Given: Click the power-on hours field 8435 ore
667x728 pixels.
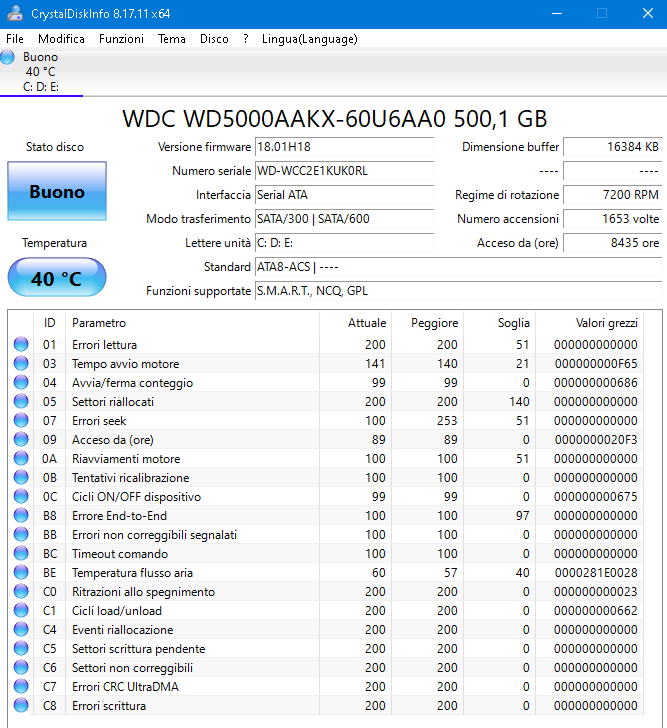Looking at the screenshot, I should point(613,243).
